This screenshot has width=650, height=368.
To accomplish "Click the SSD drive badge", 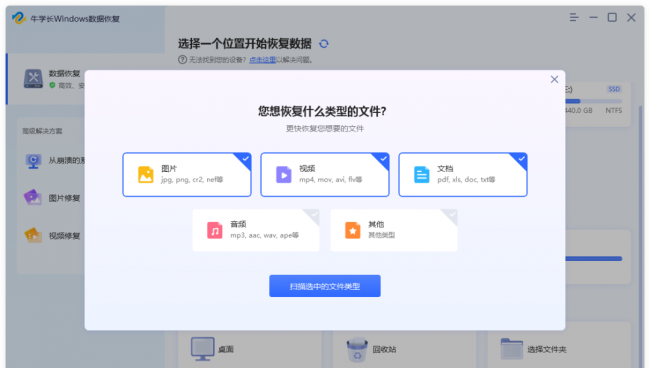I will 614,89.
